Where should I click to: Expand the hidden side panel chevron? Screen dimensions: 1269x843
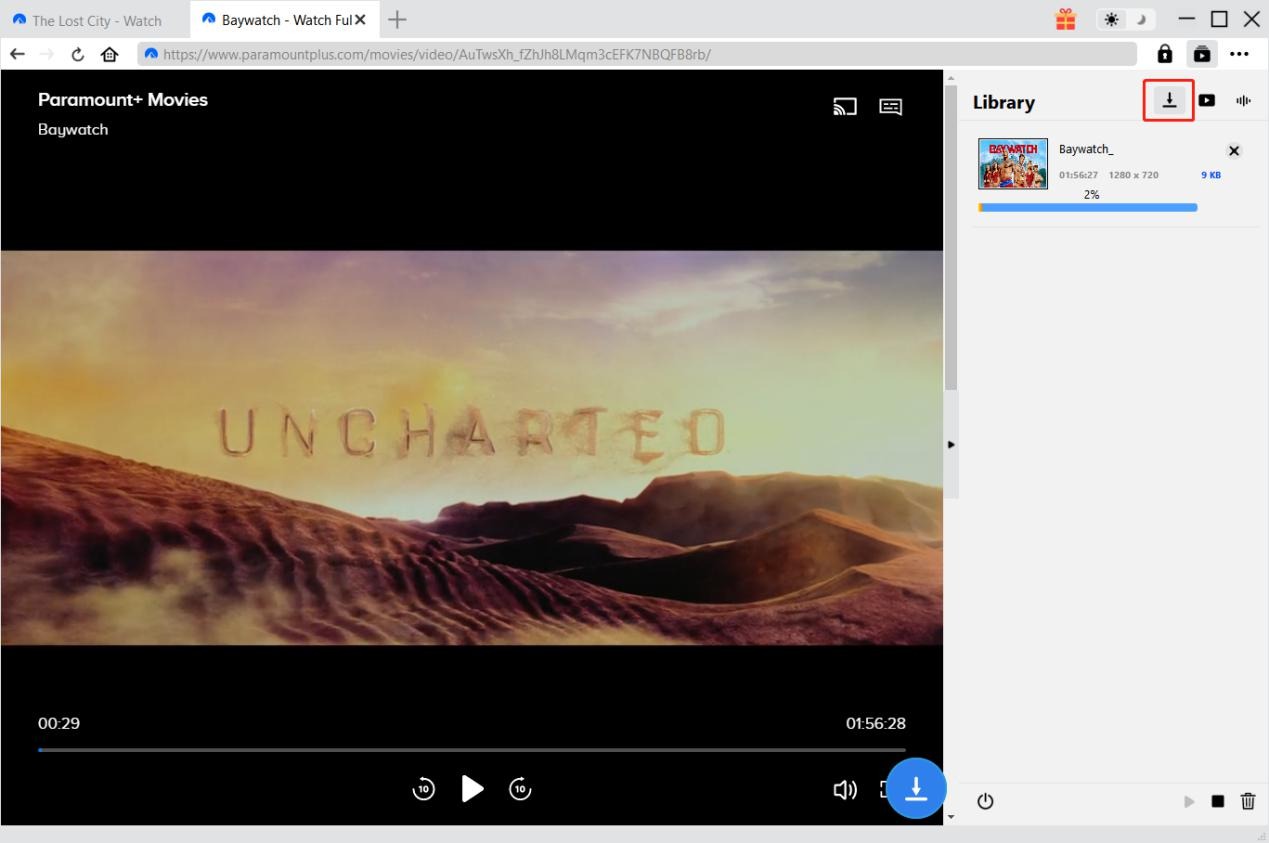click(x=950, y=444)
